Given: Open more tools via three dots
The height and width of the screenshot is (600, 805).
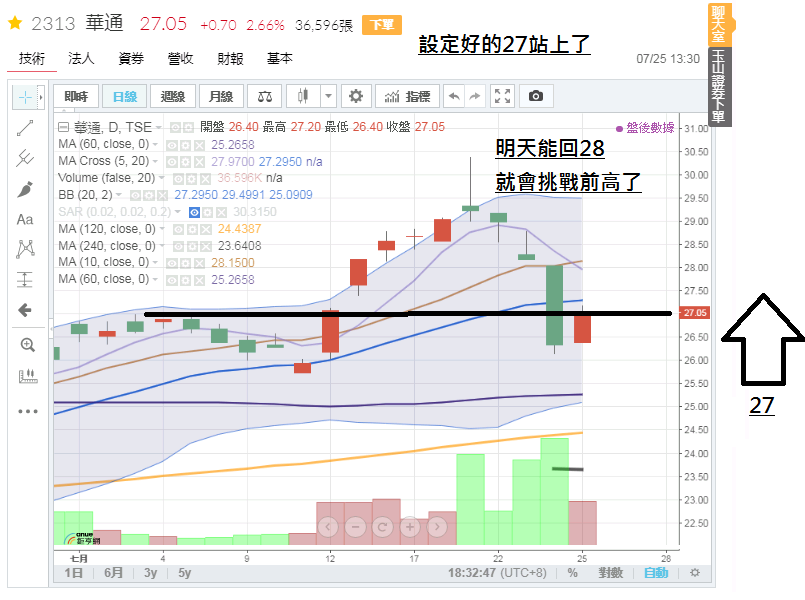Looking at the screenshot, I should [x=28, y=411].
